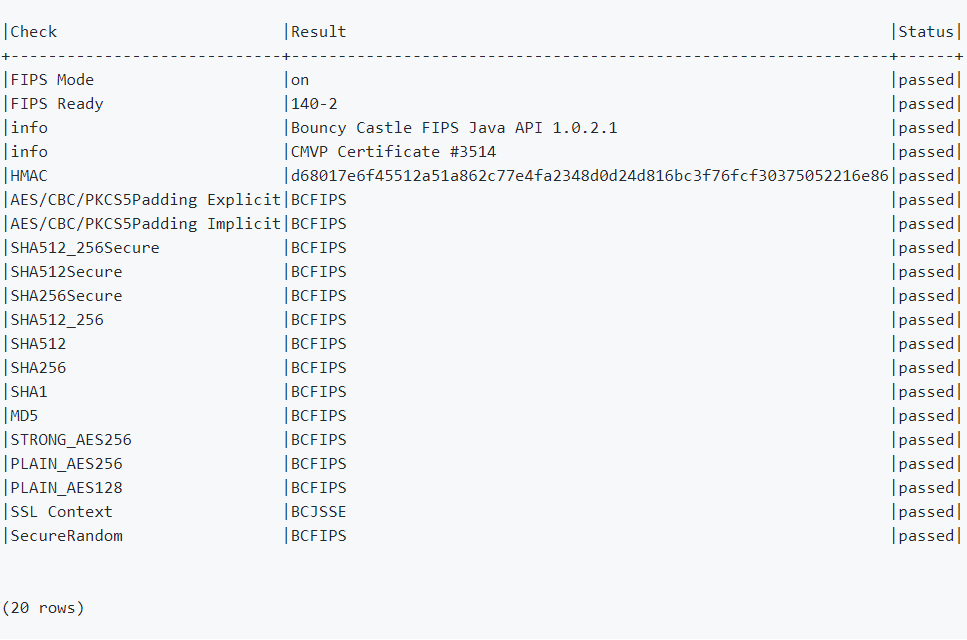This screenshot has width=967, height=640.
Task: Click the Bouncy Castle FIPS Java API text
Action: pyautogui.click(x=454, y=128)
